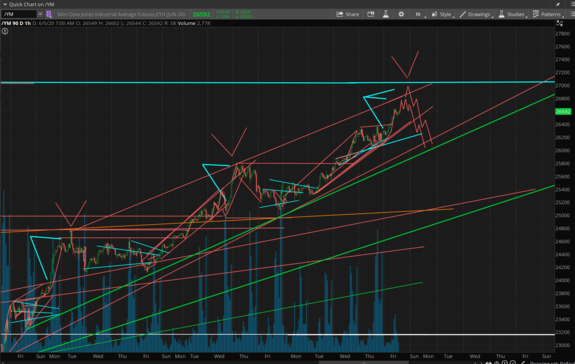Open the flask Edit Studies icon
The width and height of the screenshot is (575, 364).
pyautogui.click(x=385, y=14)
